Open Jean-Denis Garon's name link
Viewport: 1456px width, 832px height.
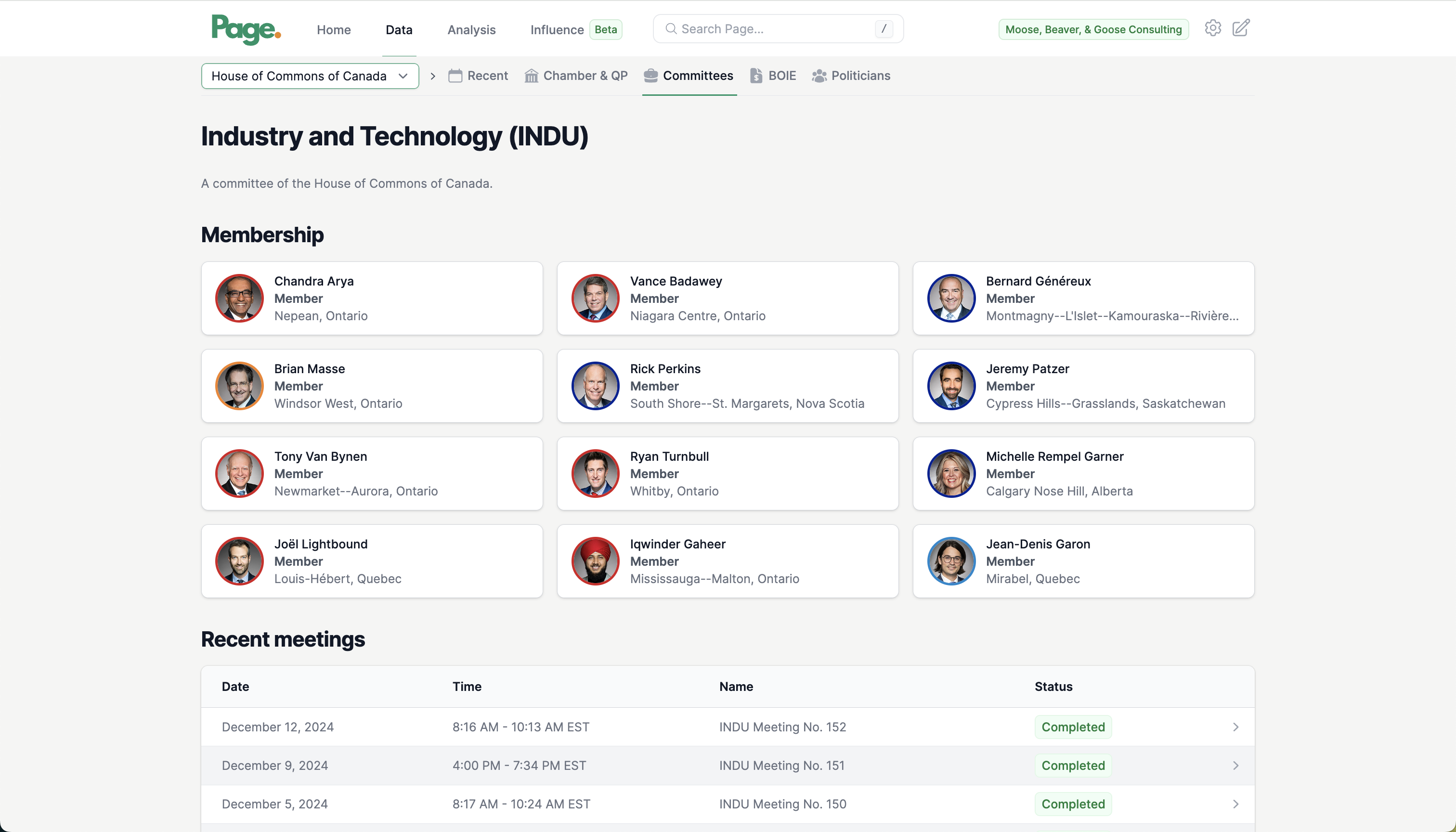(1038, 544)
